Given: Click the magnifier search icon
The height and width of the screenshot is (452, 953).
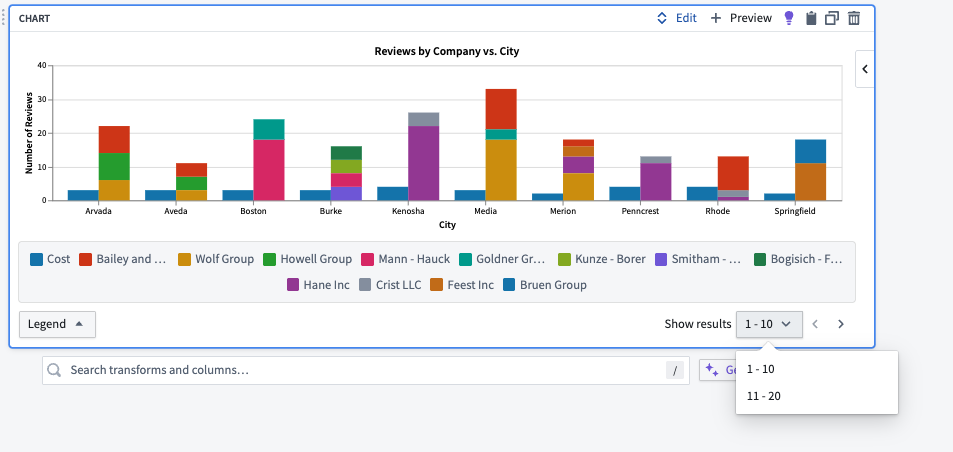Looking at the screenshot, I should point(55,371).
